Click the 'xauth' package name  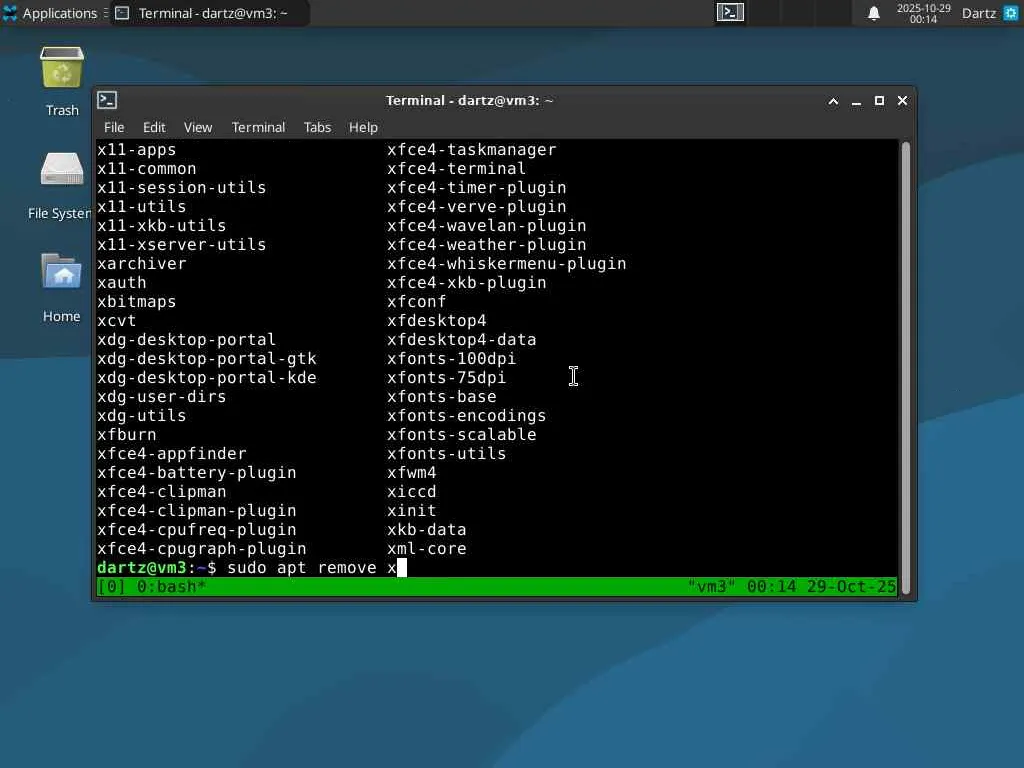pos(121,282)
